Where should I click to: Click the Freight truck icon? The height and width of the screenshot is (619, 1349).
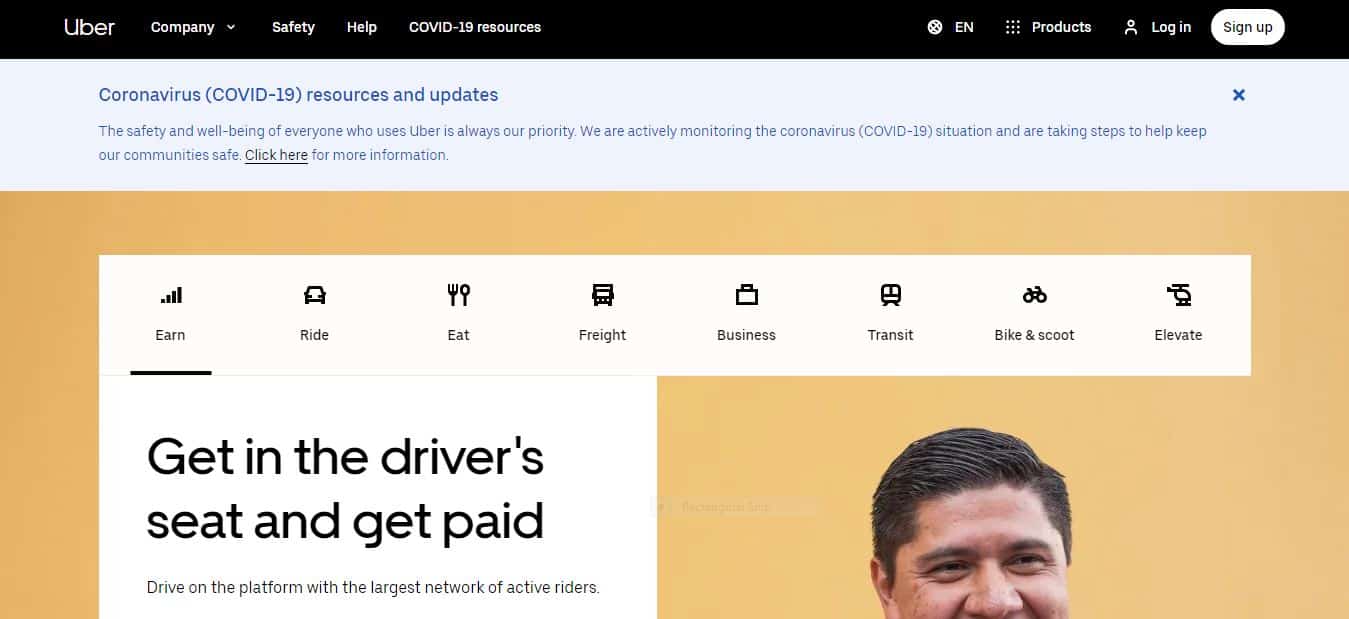point(603,295)
